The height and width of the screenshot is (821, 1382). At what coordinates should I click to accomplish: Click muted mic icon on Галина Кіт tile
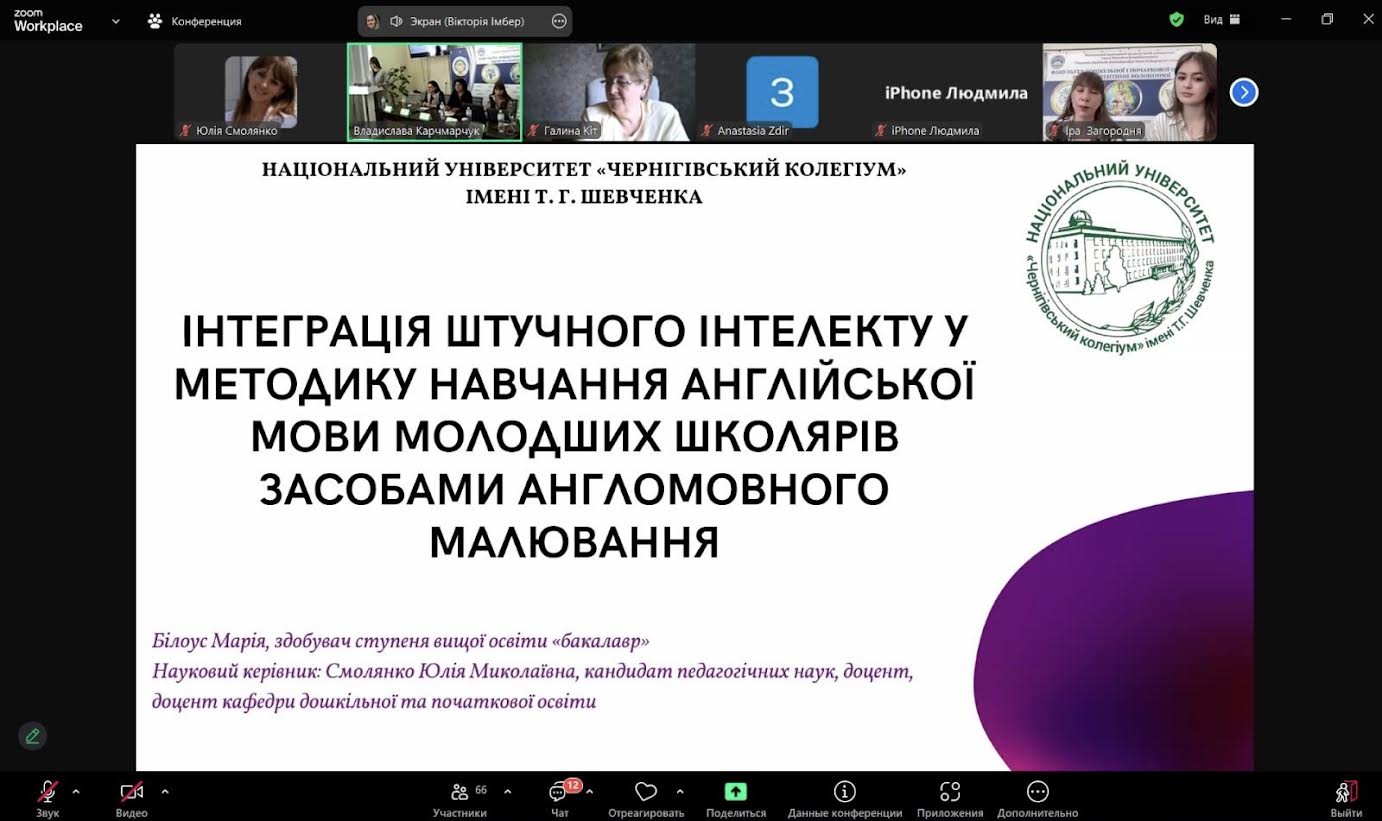pos(534,131)
